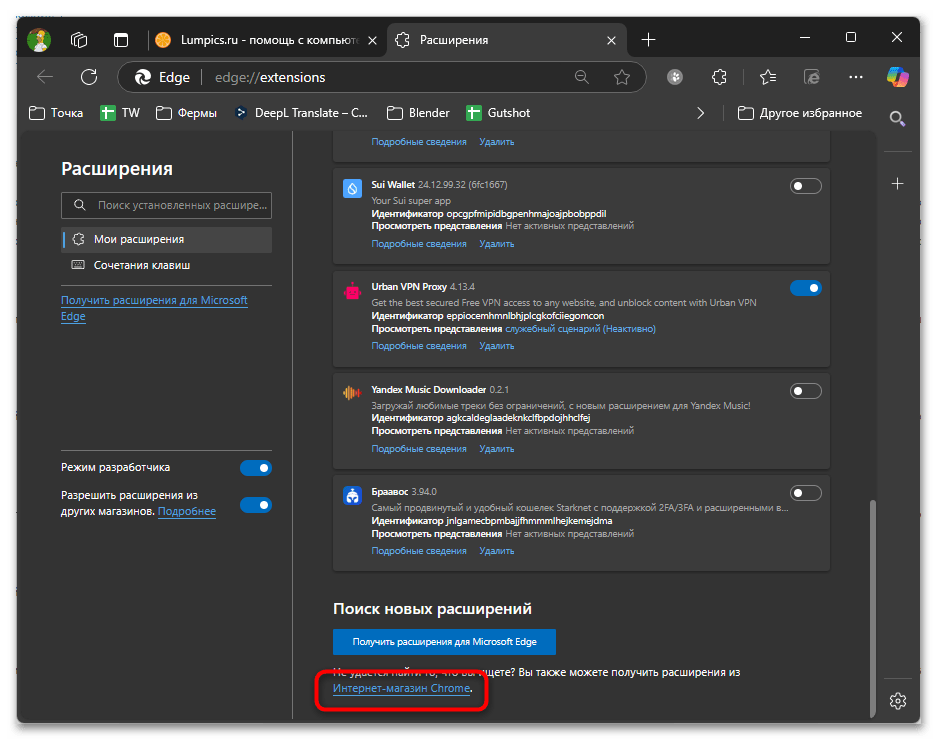Open a new tab with the plus
This screenshot has width=937, height=740.
click(x=648, y=40)
